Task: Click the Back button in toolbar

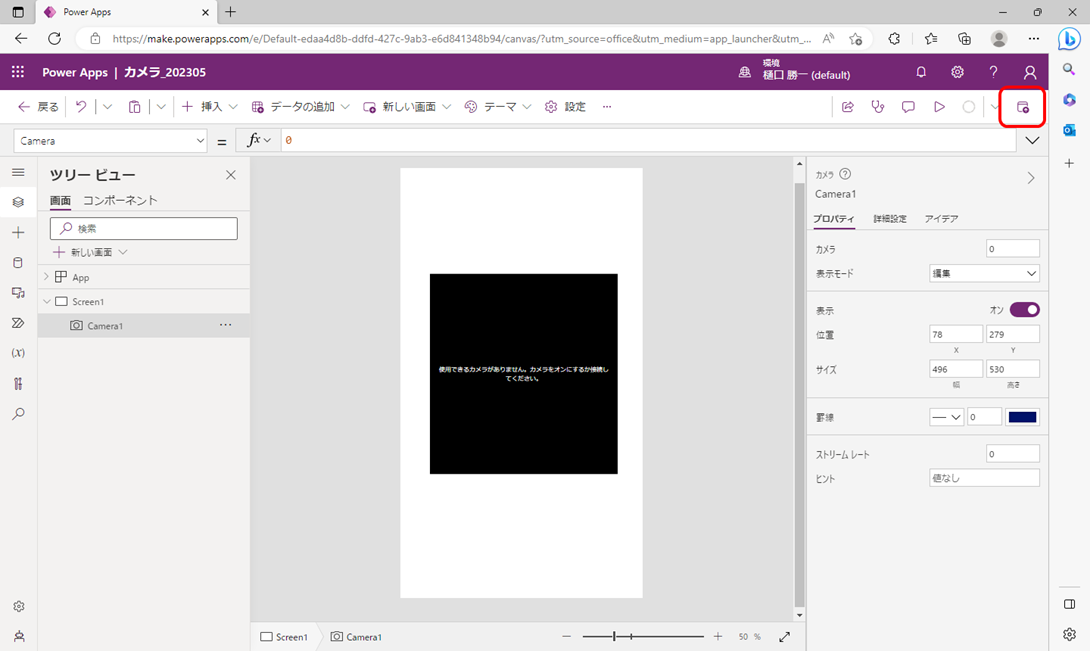Action: pyautogui.click(x=38, y=106)
